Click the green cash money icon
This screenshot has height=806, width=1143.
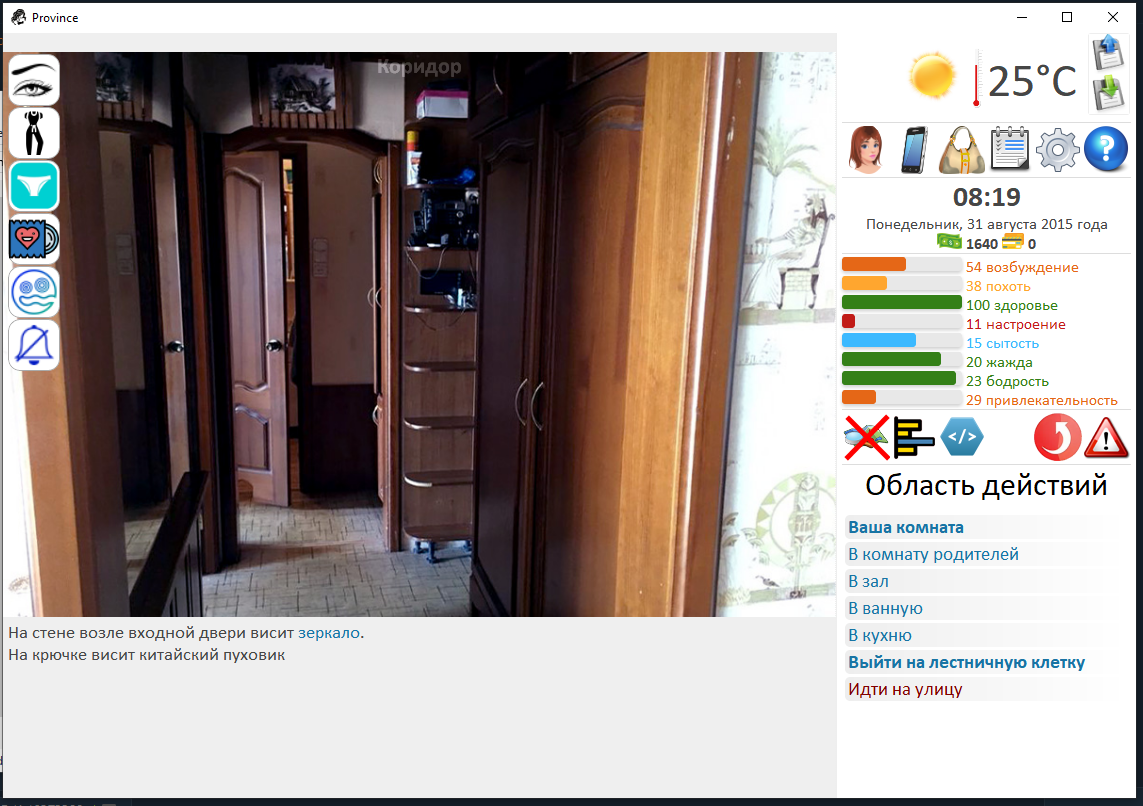point(949,242)
